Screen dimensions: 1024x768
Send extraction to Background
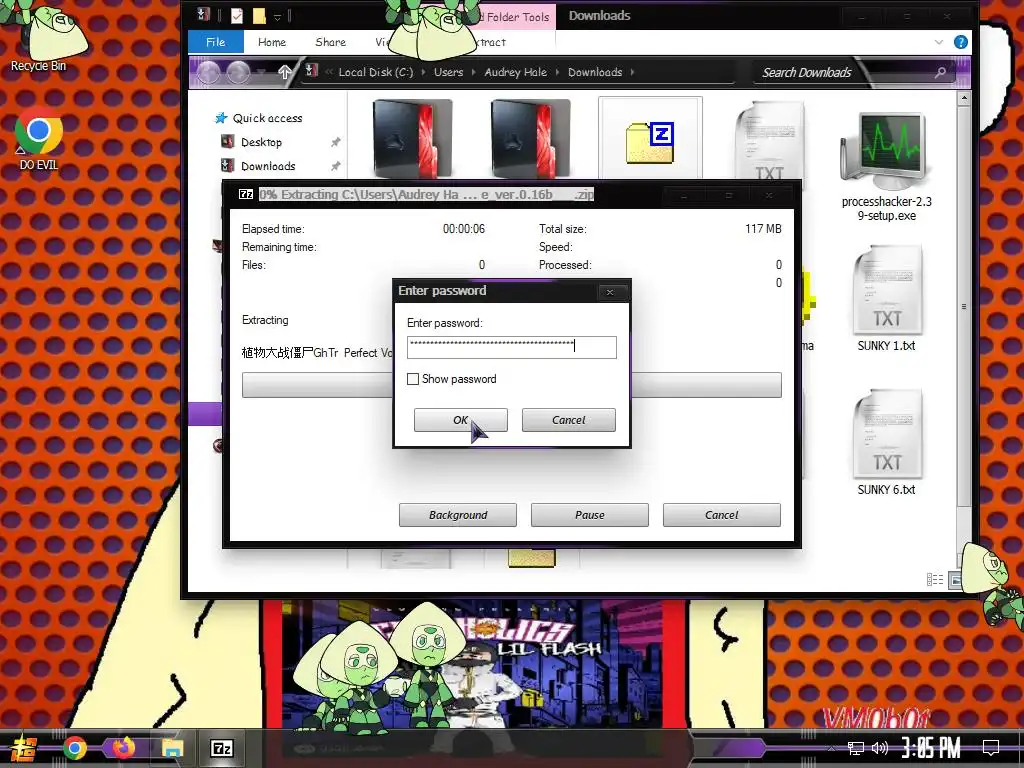coord(458,515)
